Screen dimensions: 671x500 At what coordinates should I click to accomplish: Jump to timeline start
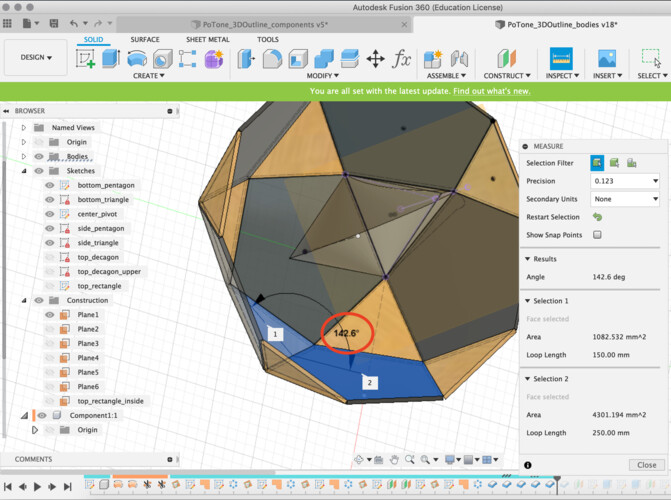point(8,487)
